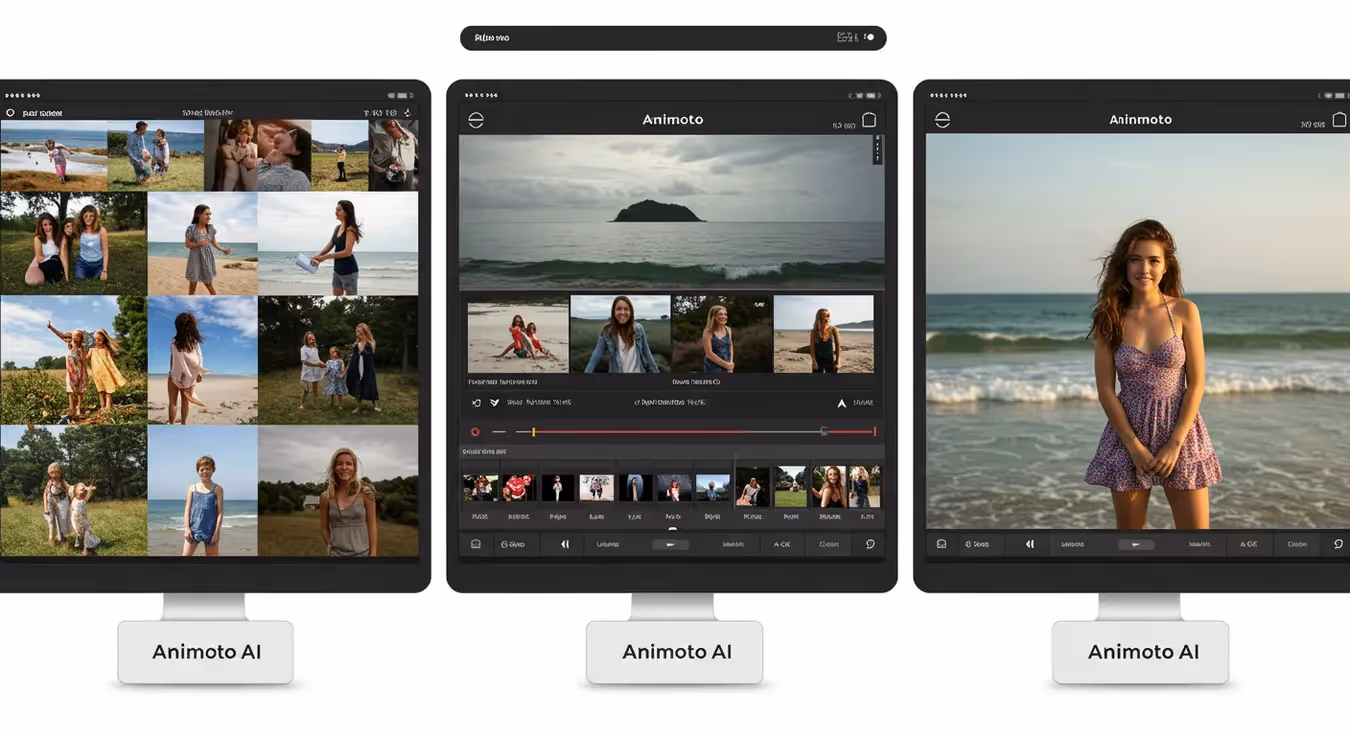Click the Animoto AI label under middle monitor
Screen dimensions: 1350x736
coord(677,652)
